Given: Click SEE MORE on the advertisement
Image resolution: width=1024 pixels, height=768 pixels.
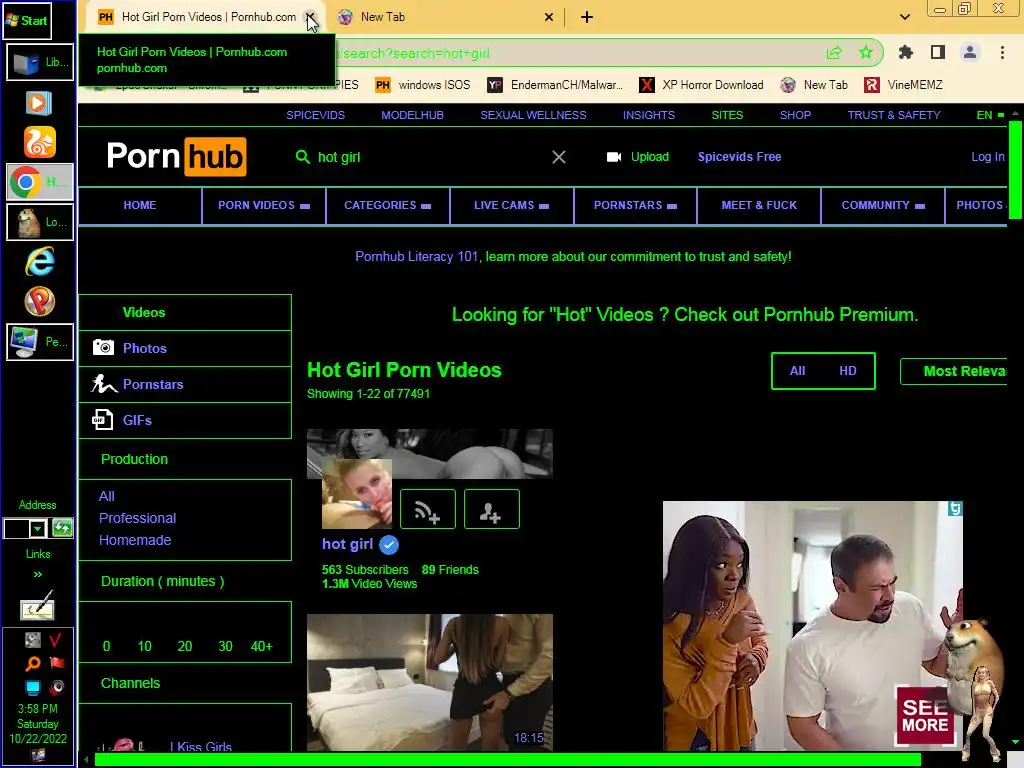Looking at the screenshot, I should click(x=925, y=716).
